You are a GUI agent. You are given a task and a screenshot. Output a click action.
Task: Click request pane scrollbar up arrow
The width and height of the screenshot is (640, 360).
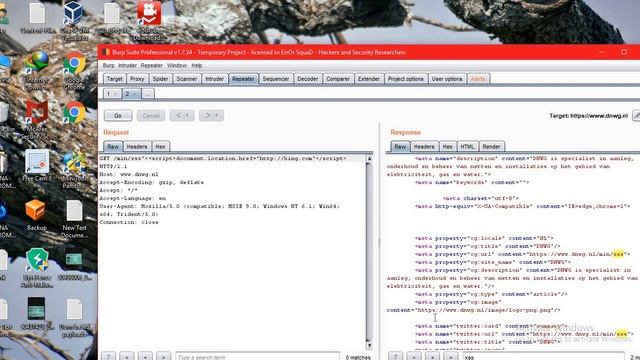[369, 158]
